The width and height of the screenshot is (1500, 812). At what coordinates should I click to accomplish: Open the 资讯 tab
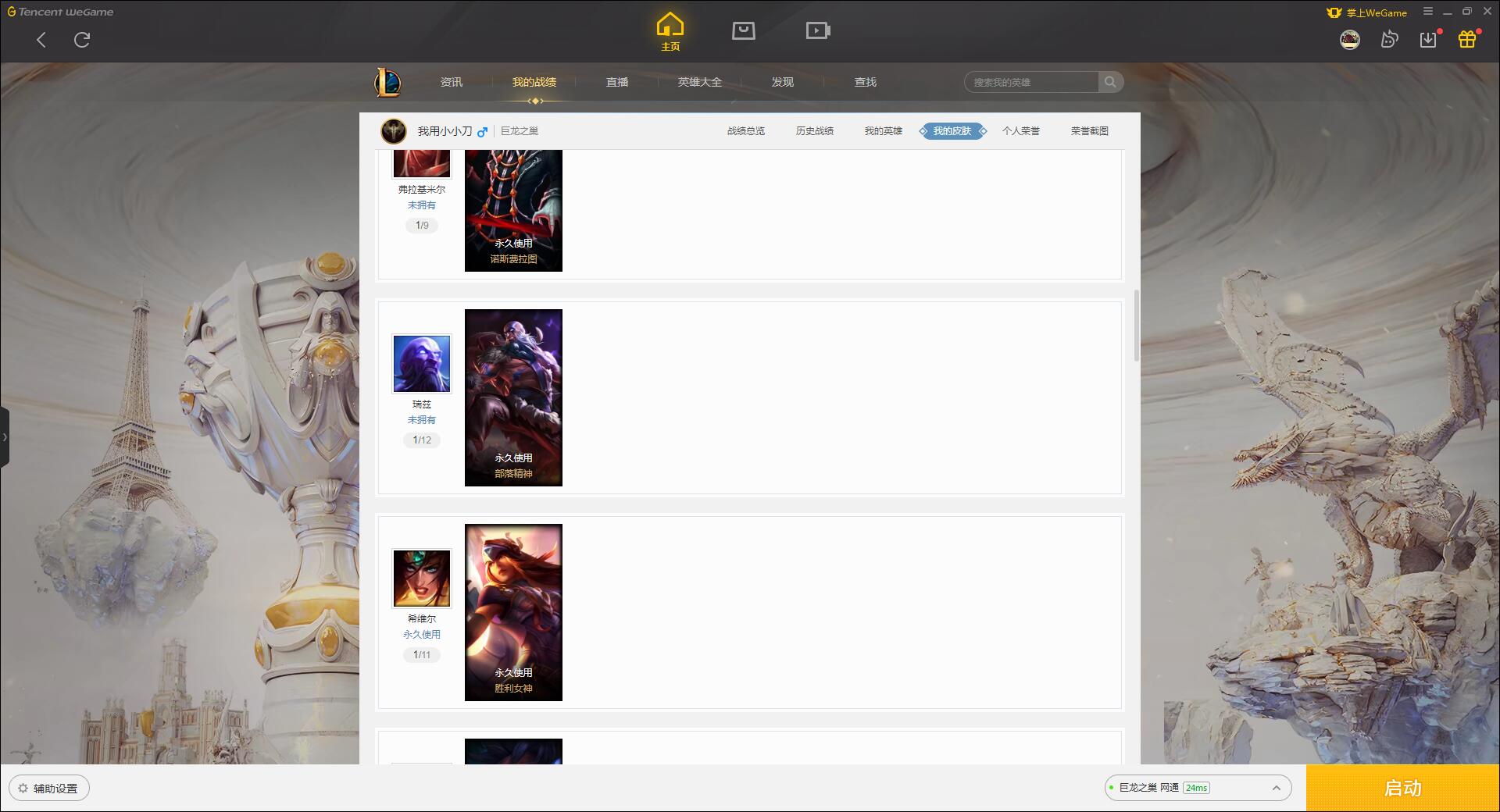pos(452,82)
